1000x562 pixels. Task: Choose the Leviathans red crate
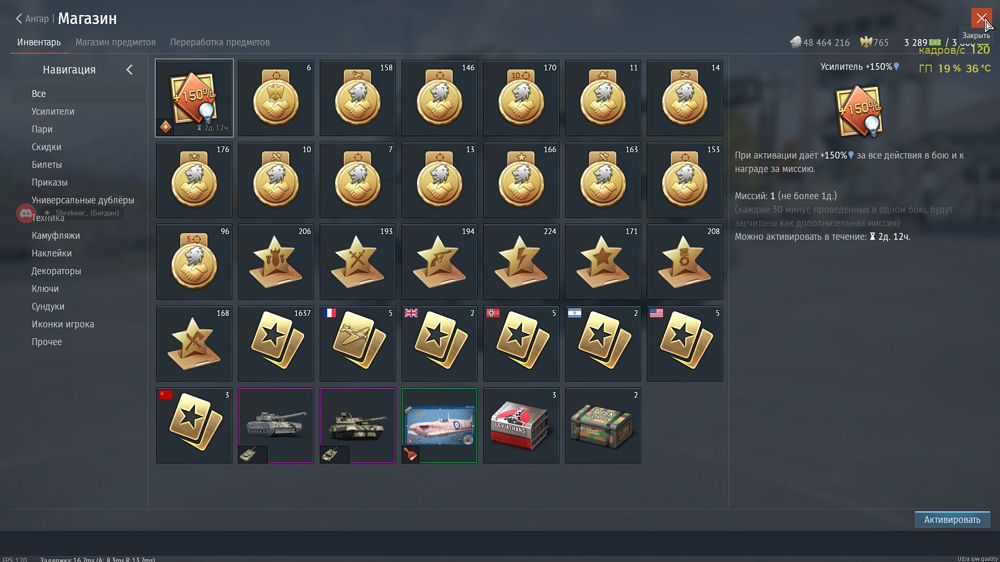click(x=521, y=425)
